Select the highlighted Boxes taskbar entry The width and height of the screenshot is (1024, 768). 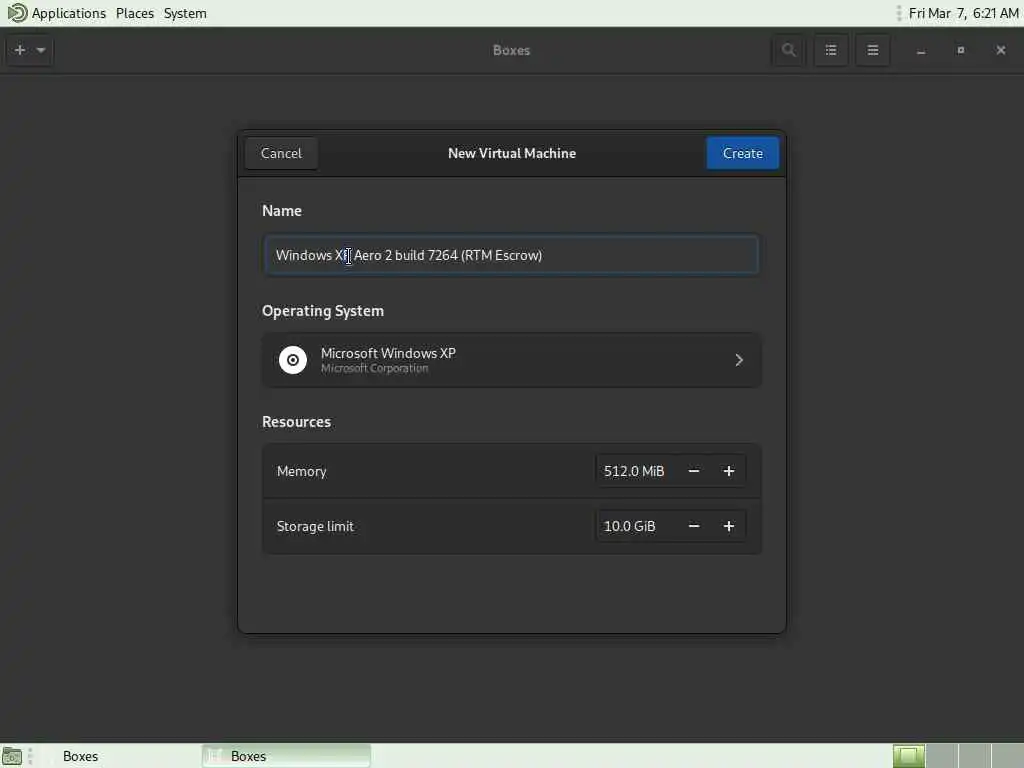tap(286, 756)
